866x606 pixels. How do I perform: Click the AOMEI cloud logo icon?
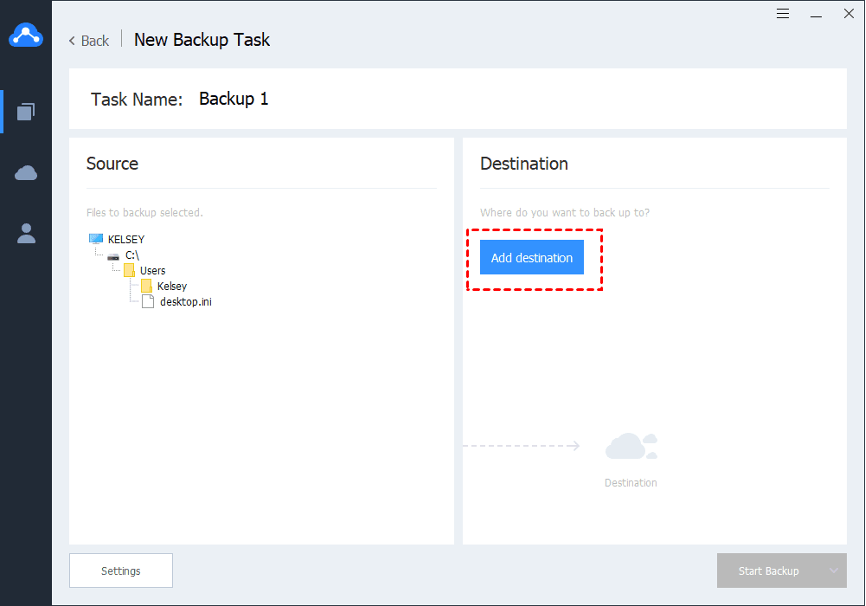point(25,37)
